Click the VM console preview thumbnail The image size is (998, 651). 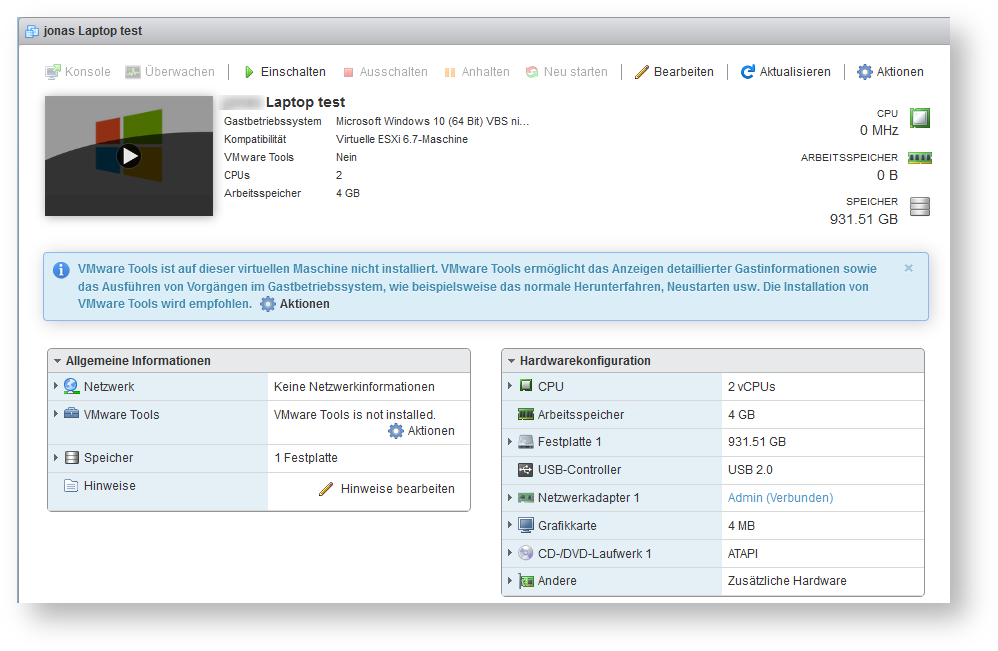tap(129, 156)
